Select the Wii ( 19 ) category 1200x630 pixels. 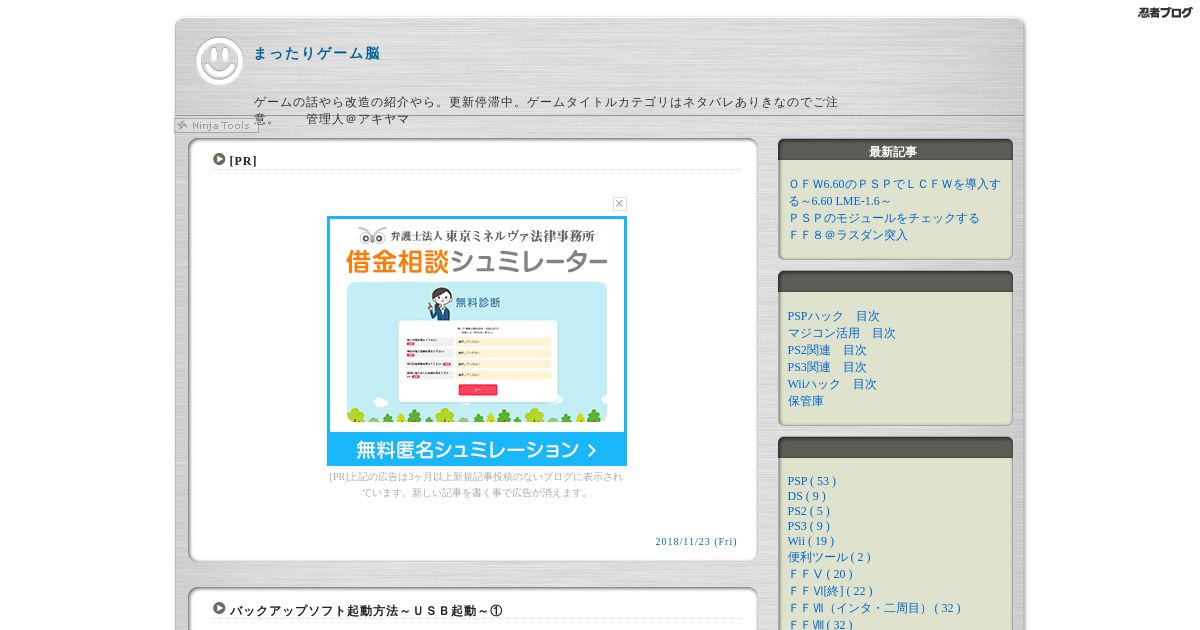pos(811,541)
